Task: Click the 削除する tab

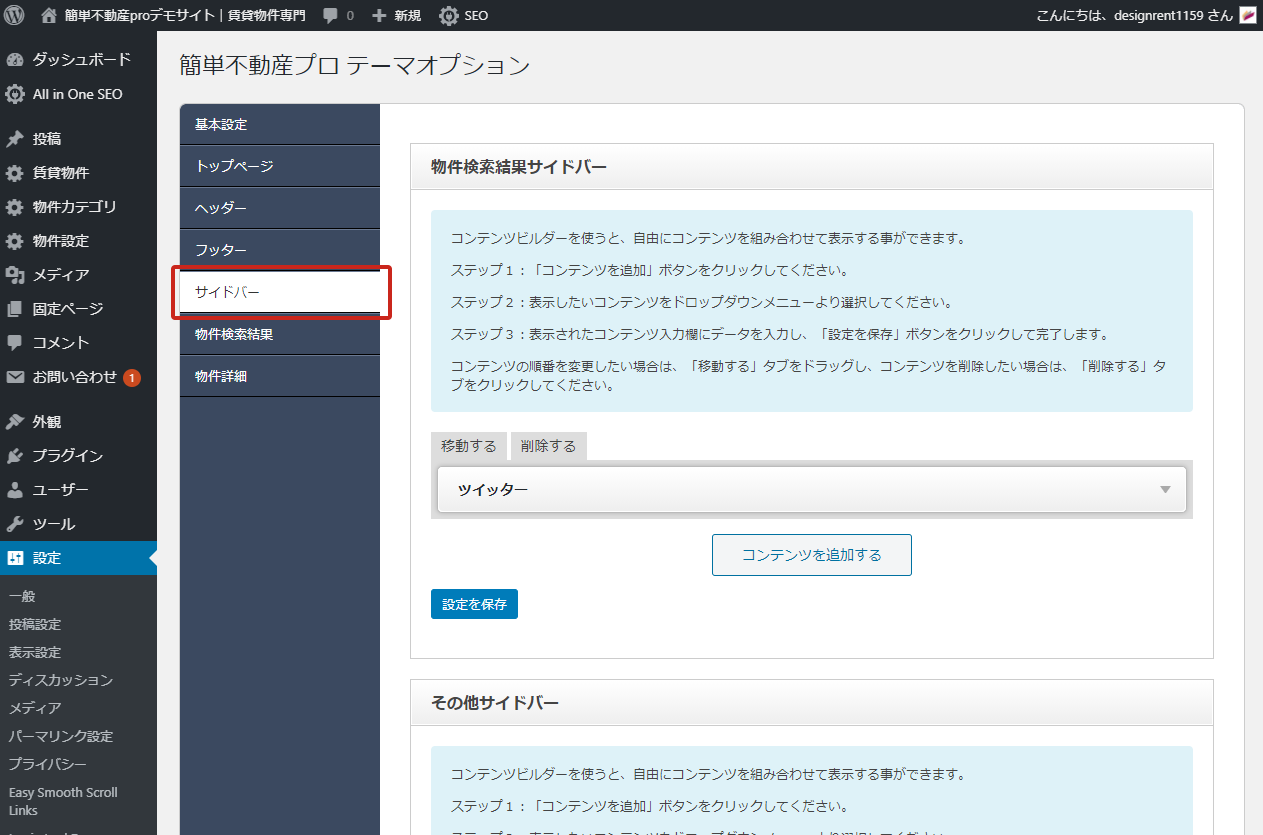Action: coord(548,446)
